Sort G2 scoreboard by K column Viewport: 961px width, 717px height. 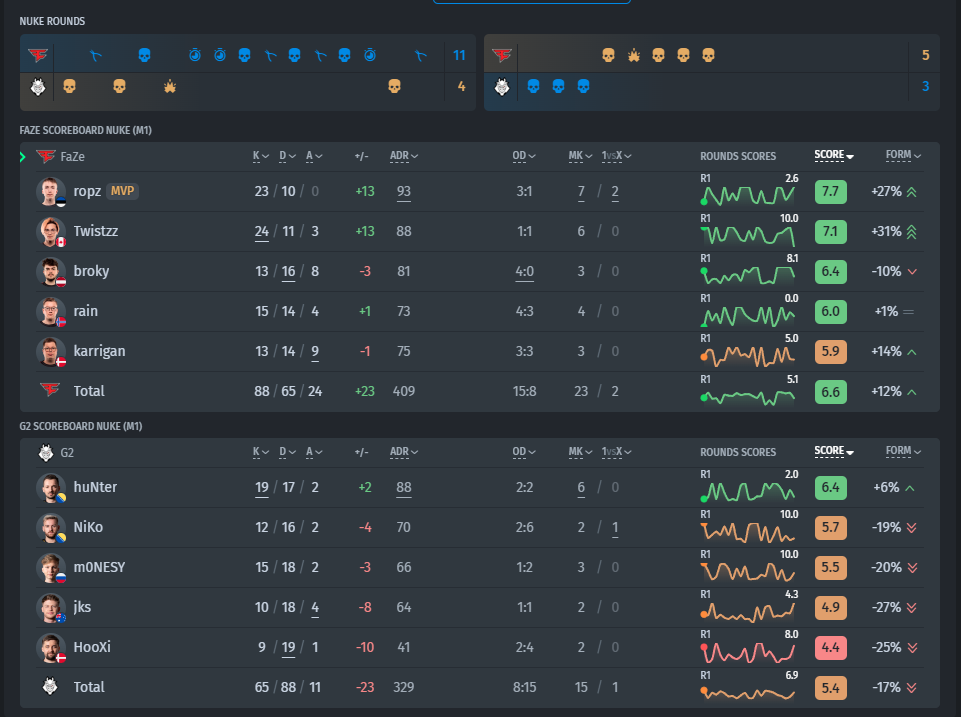tap(261, 452)
